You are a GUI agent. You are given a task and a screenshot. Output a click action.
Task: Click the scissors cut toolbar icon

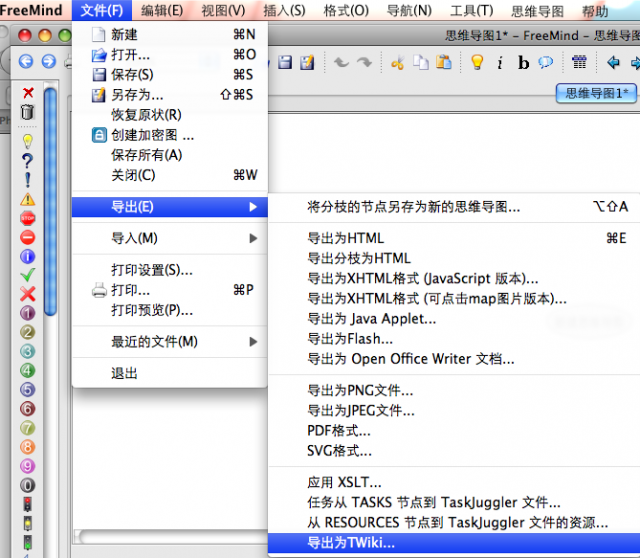pyautogui.click(x=398, y=63)
